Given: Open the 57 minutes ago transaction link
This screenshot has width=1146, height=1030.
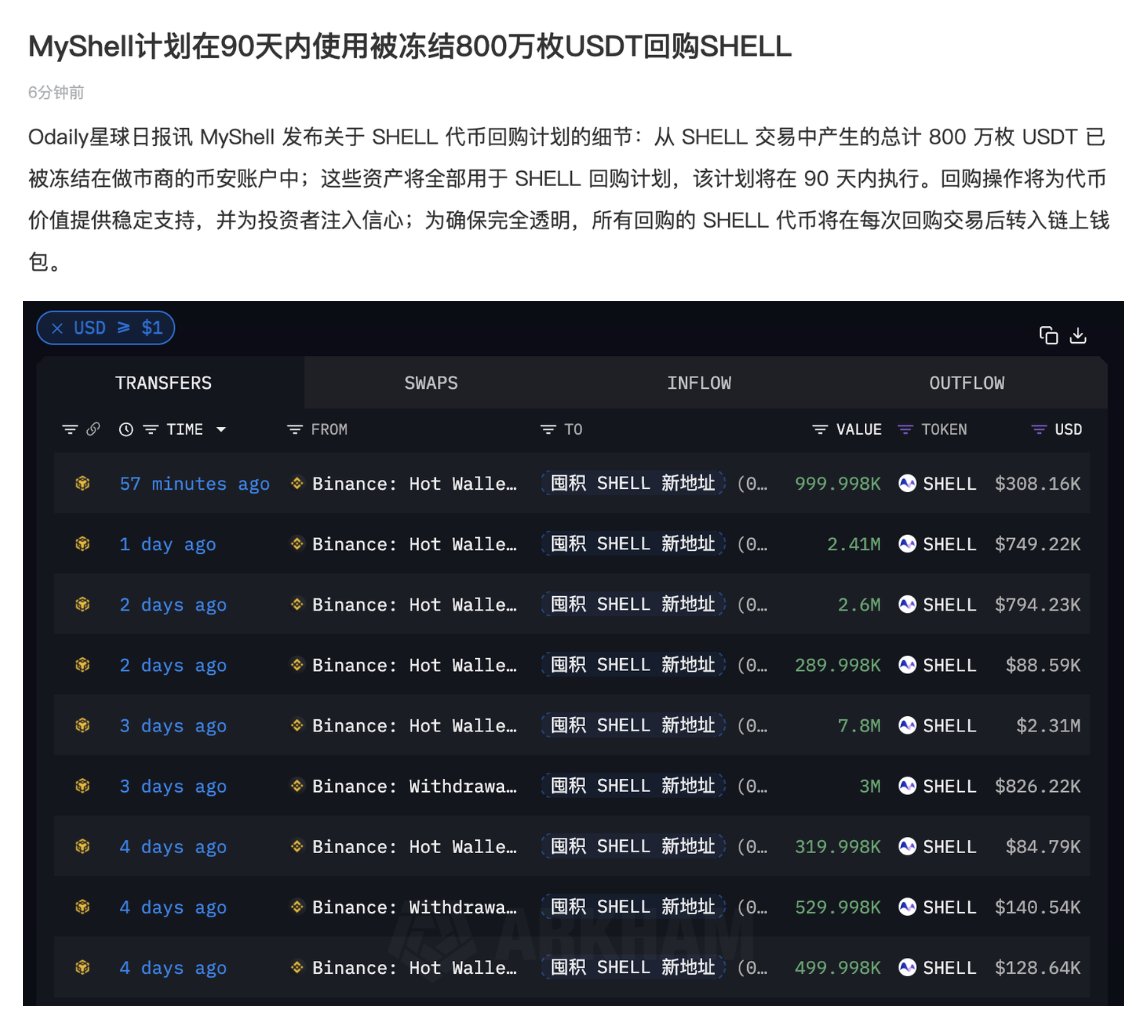Looking at the screenshot, I should pos(194,484).
